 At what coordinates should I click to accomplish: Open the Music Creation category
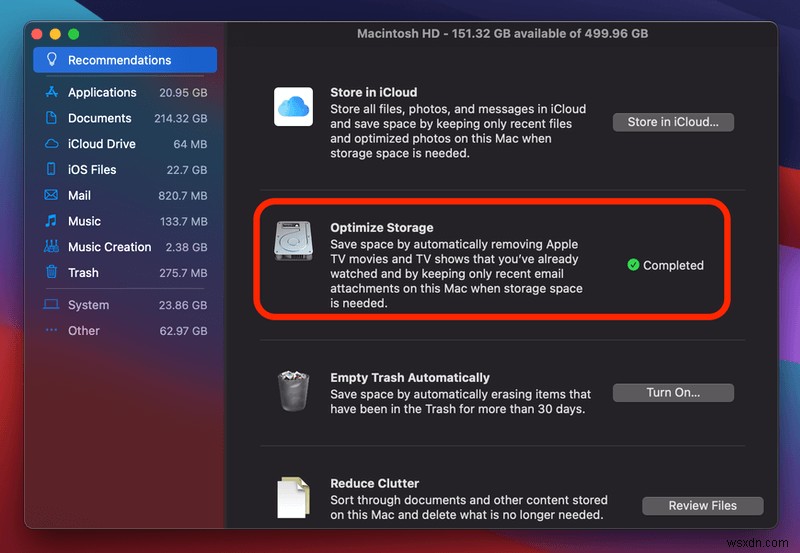click(x=125, y=247)
